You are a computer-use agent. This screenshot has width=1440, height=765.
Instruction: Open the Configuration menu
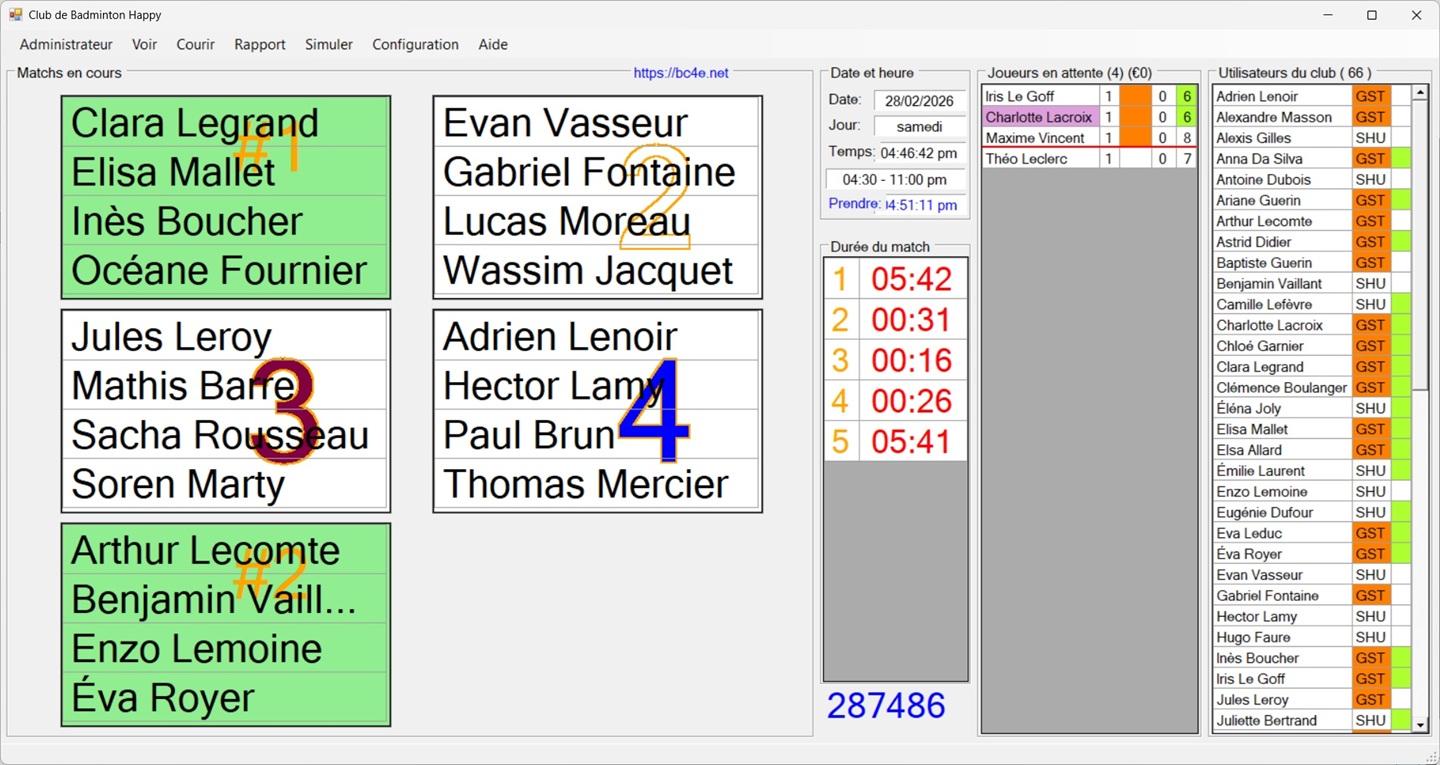(x=415, y=44)
